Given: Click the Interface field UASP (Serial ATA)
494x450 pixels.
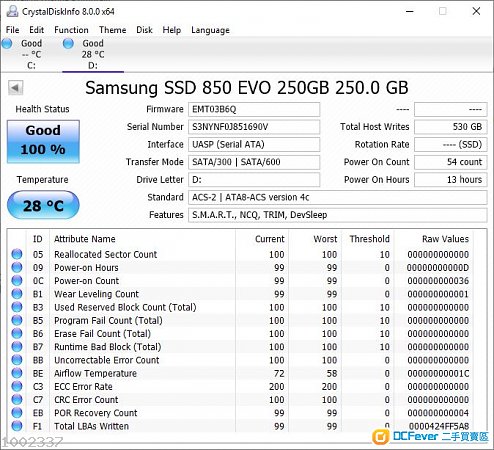Looking at the screenshot, I should tap(254, 144).
